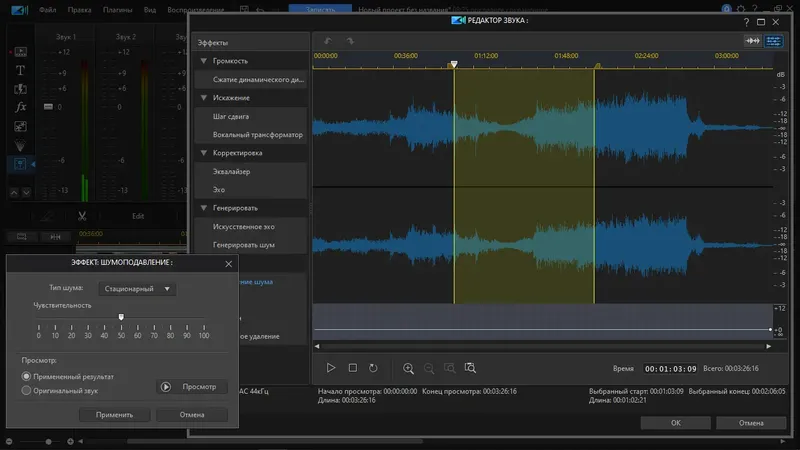Click the undo arrow in the sound editor

328,41
